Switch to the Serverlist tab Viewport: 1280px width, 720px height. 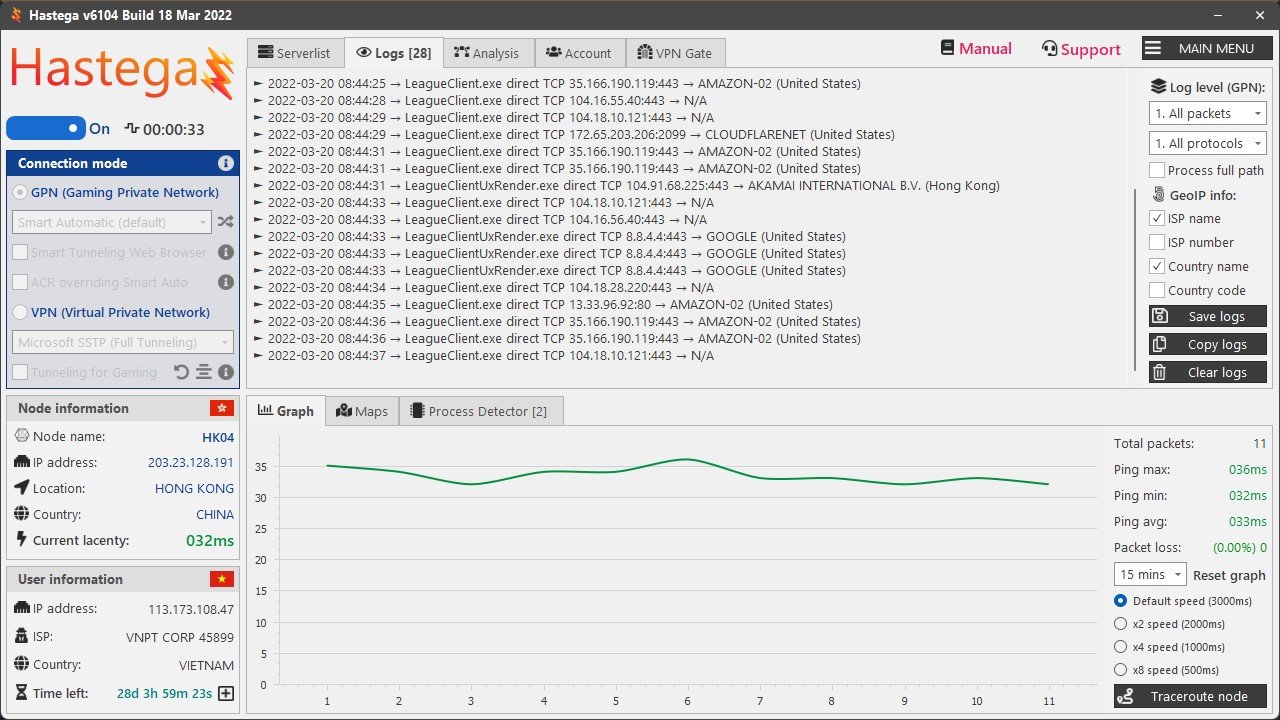(295, 53)
